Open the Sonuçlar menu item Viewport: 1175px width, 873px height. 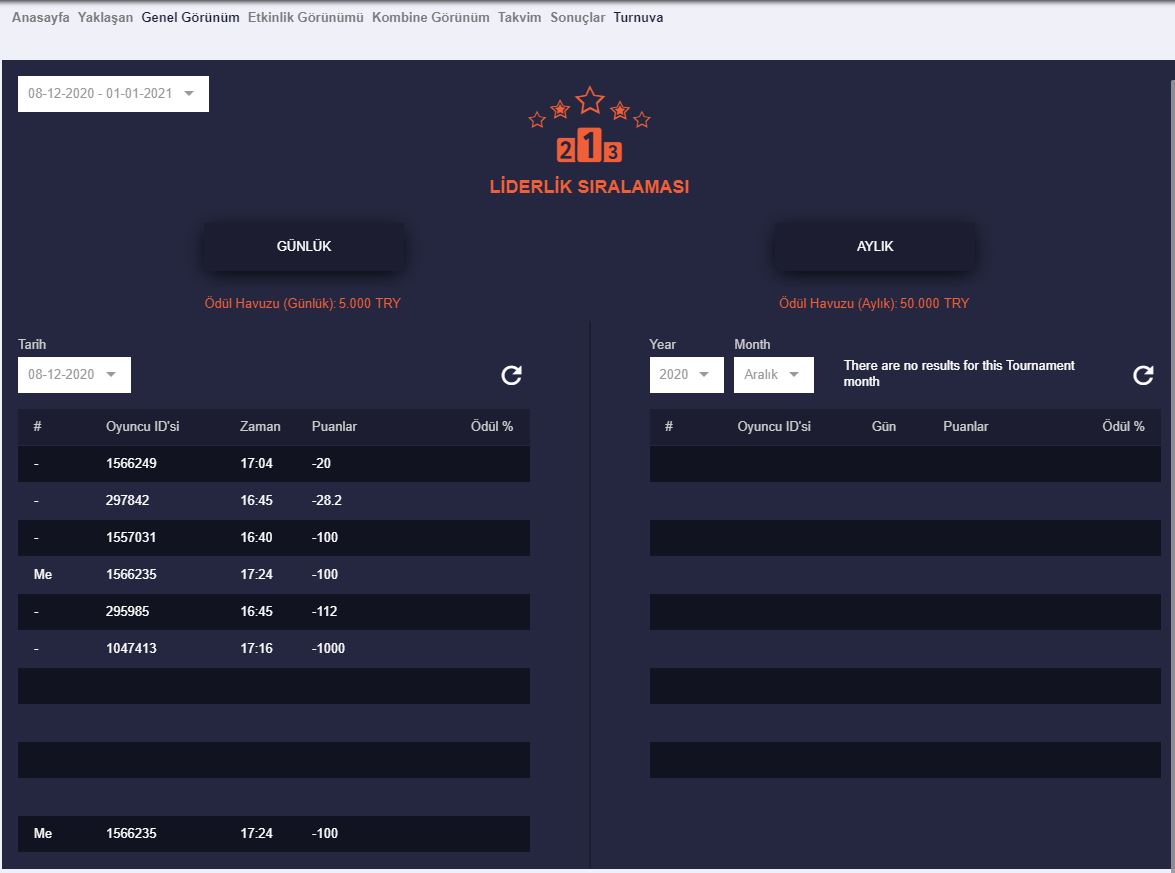click(577, 17)
